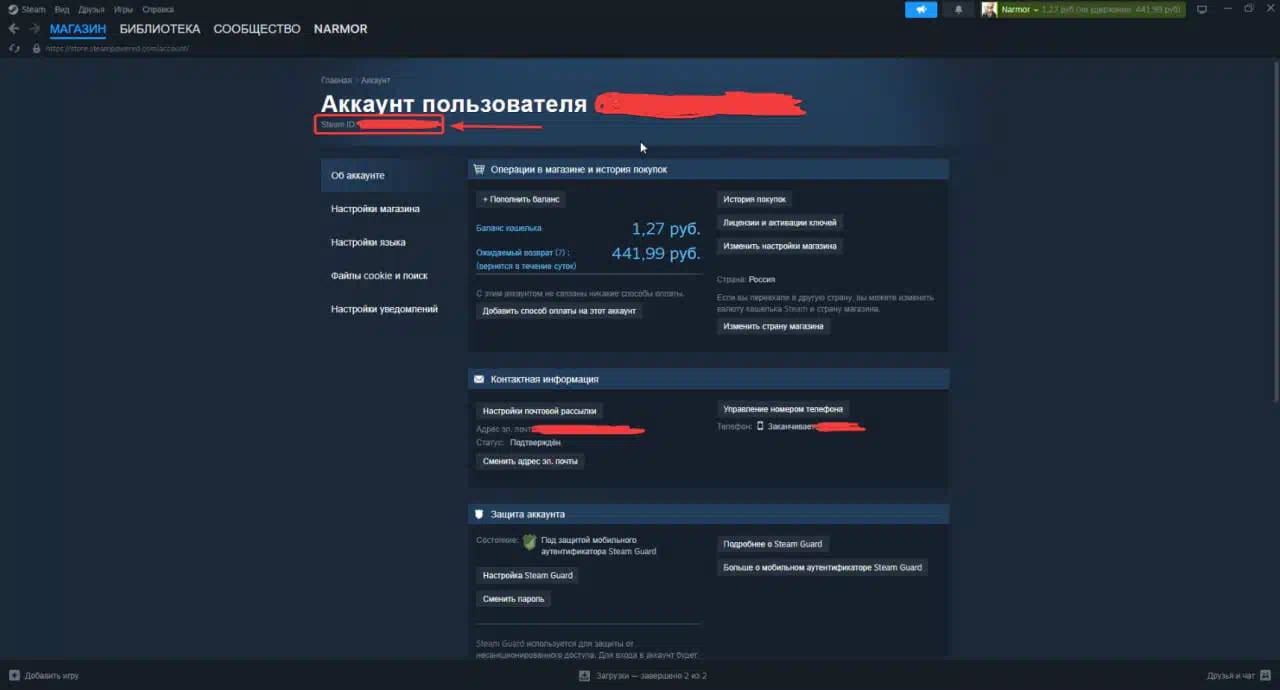
Task: Reload the page with refresh icon
Action: click(14, 48)
